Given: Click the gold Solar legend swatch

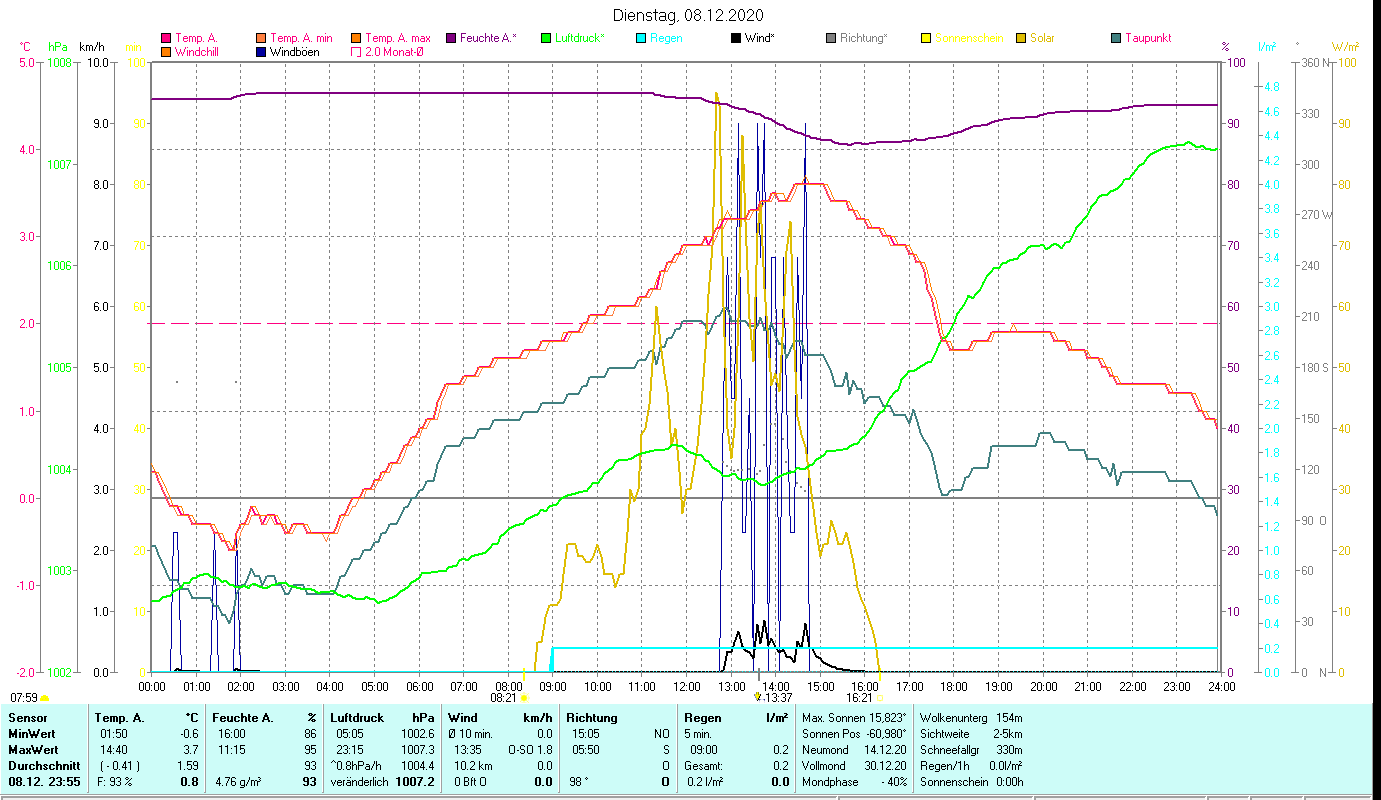Looking at the screenshot, I should coord(1020,39).
